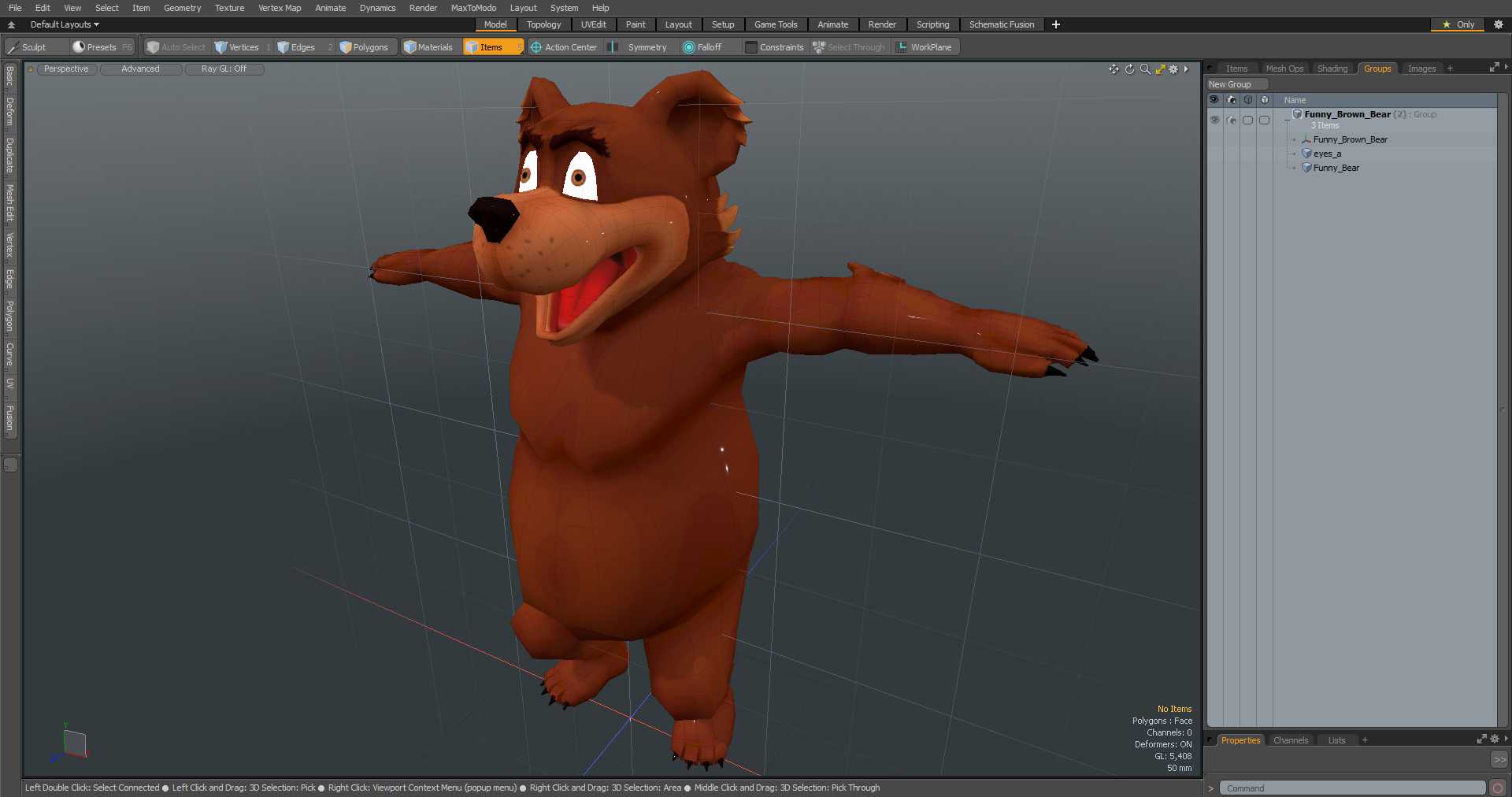The image size is (1512, 797).
Task: Open the WorkPlane menu
Action: click(x=925, y=47)
